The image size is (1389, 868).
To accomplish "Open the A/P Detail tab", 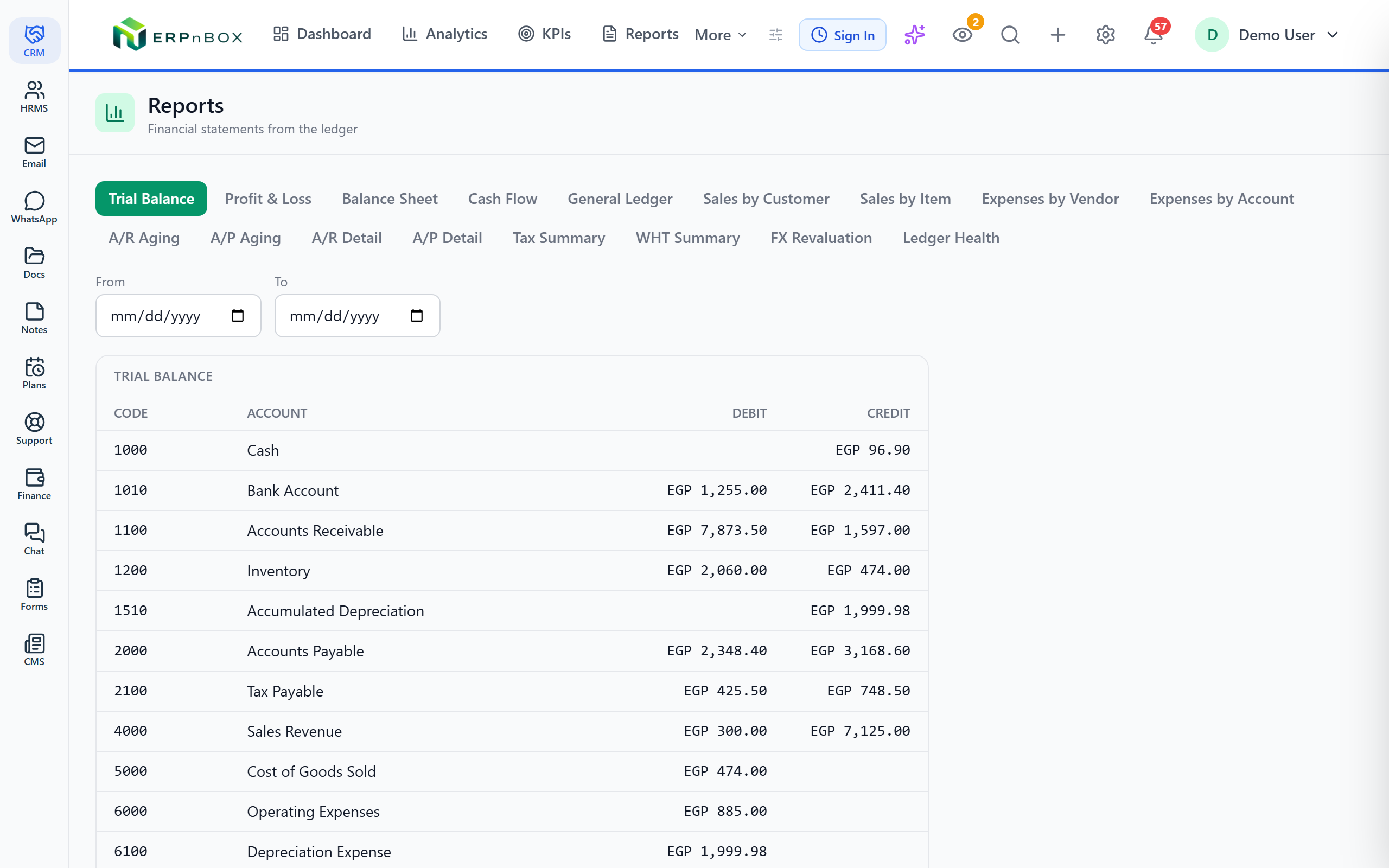I will click(x=447, y=238).
